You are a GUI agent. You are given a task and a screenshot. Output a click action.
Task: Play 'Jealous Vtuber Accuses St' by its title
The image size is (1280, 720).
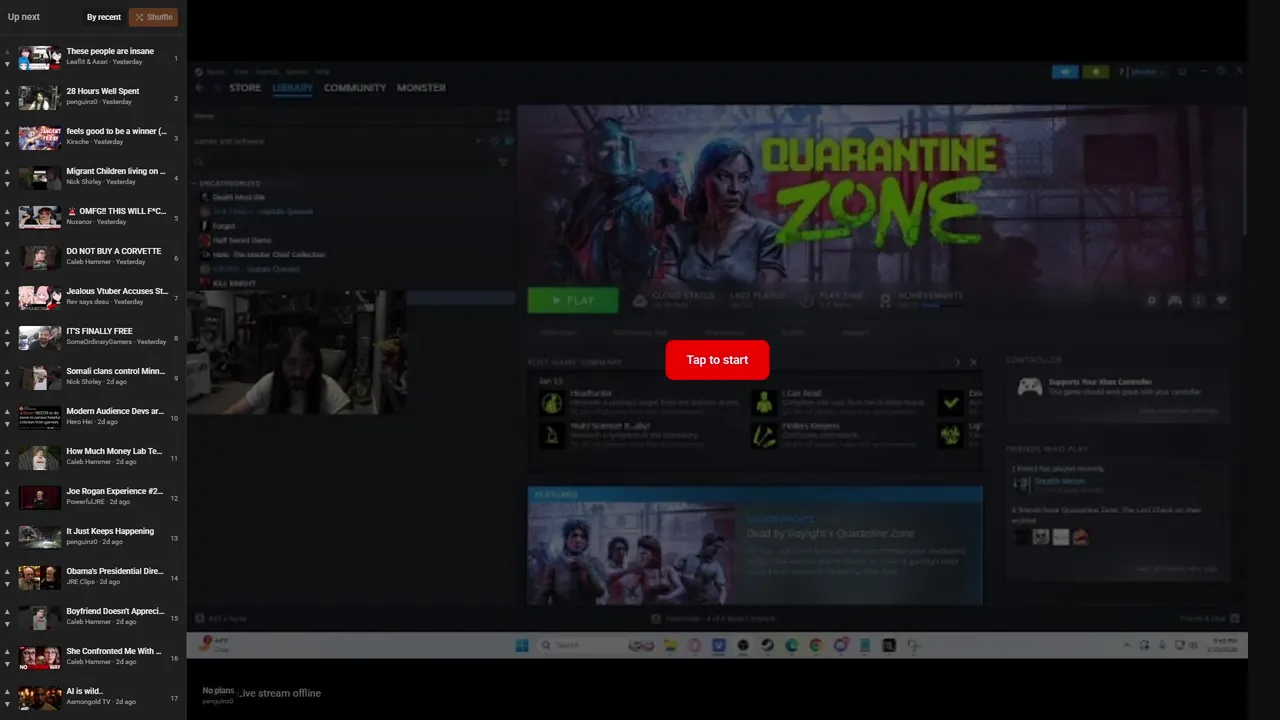[x=117, y=291]
